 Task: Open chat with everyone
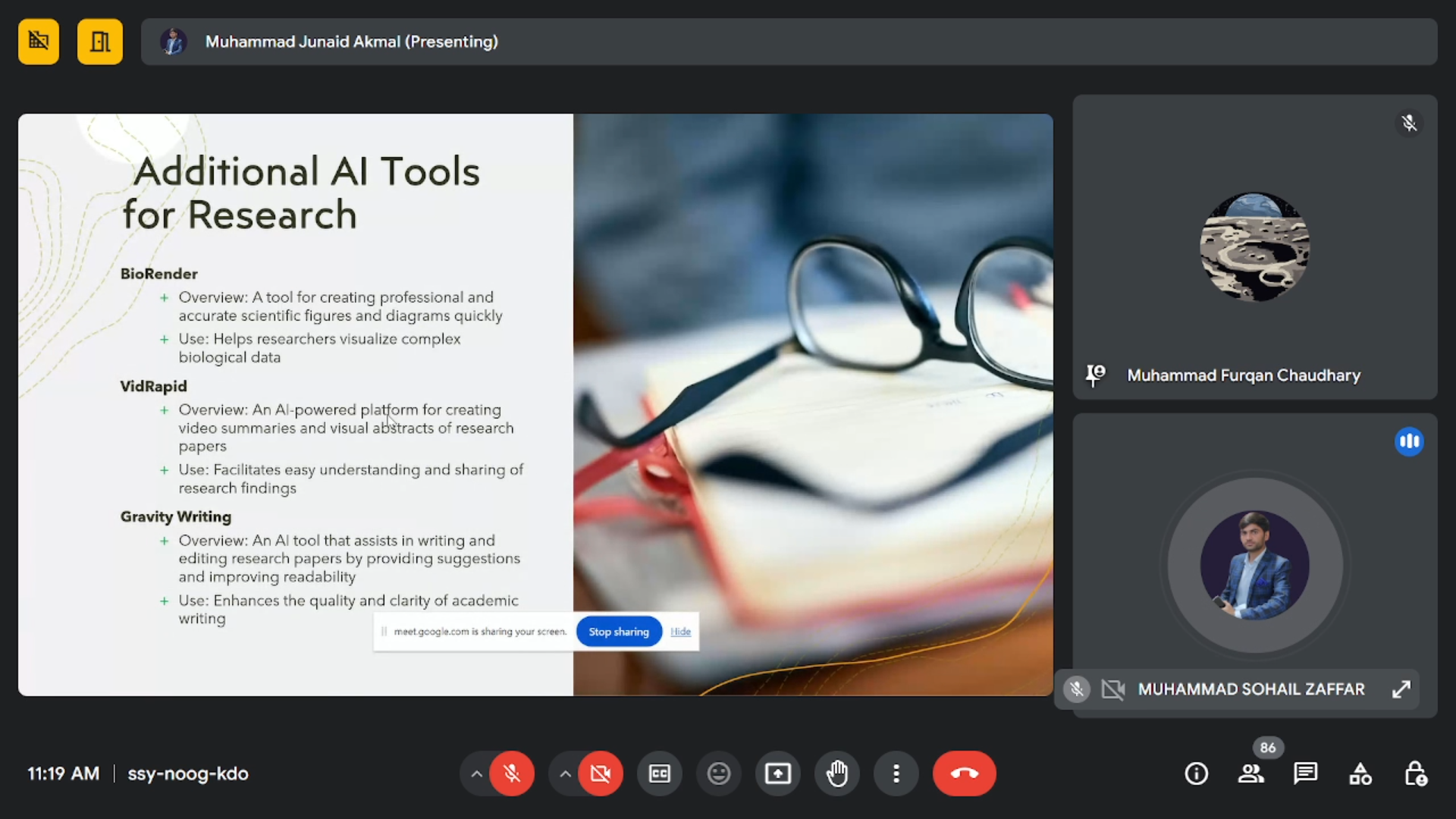[x=1306, y=773]
